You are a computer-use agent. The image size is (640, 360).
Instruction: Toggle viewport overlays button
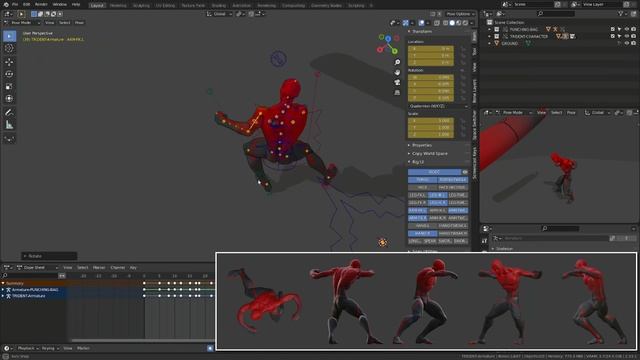point(422,23)
